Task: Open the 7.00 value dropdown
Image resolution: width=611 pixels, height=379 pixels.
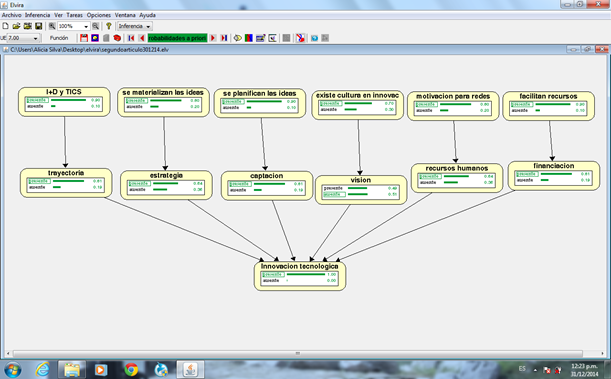Action: 35,38
